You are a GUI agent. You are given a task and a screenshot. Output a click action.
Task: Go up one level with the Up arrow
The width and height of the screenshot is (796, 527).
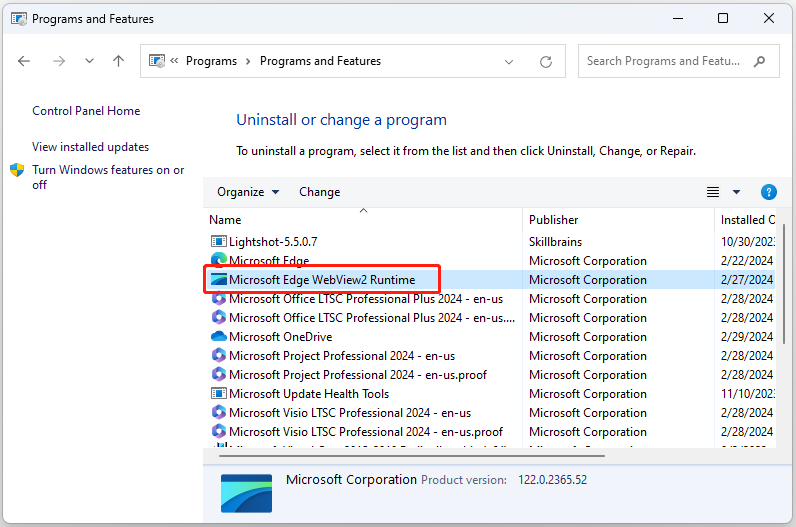pos(118,61)
